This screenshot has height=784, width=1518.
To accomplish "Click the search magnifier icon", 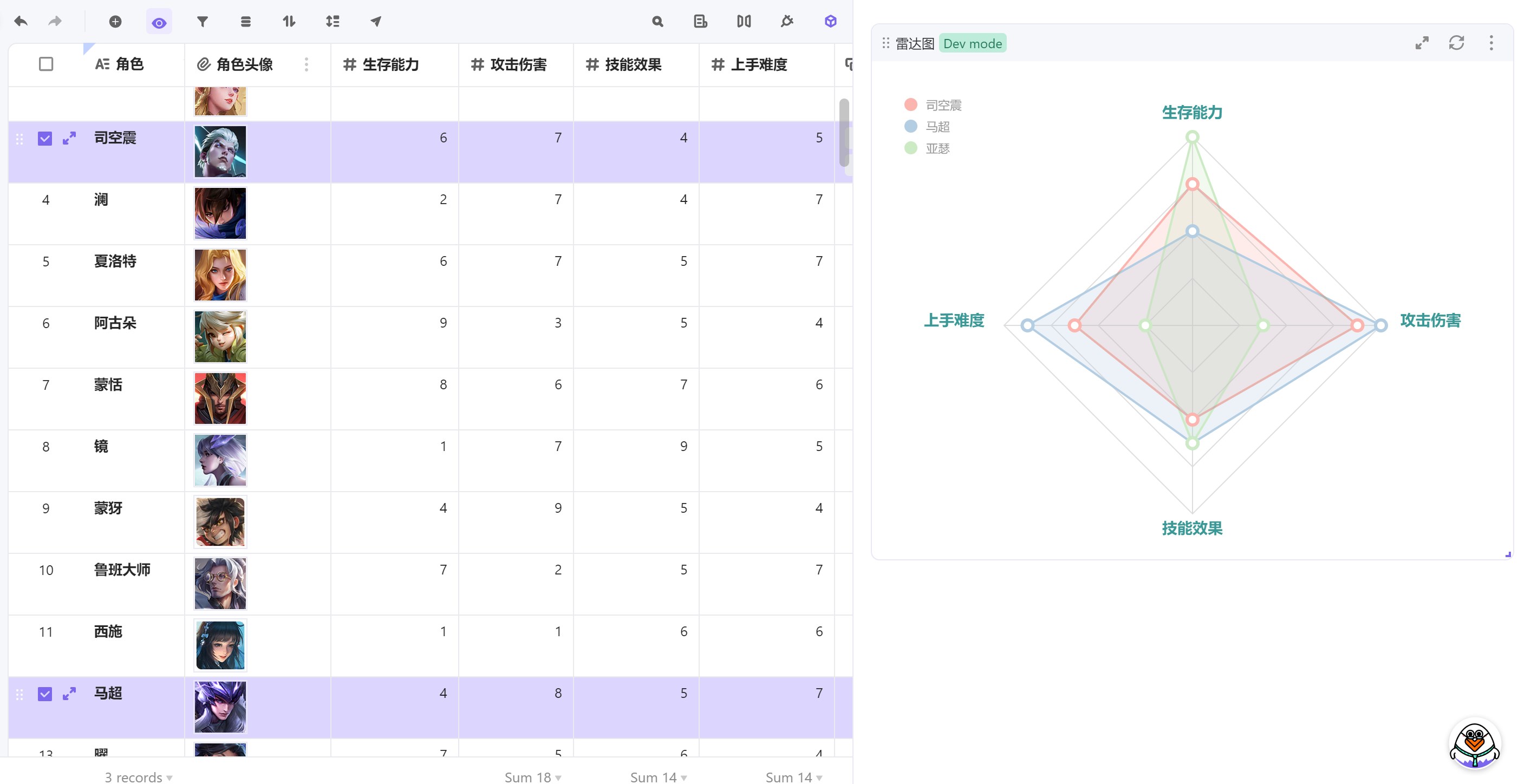I will [x=657, y=22].
